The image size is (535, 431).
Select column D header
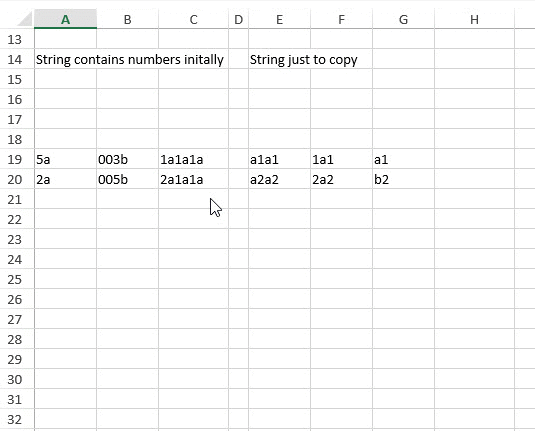pos(238,19)
